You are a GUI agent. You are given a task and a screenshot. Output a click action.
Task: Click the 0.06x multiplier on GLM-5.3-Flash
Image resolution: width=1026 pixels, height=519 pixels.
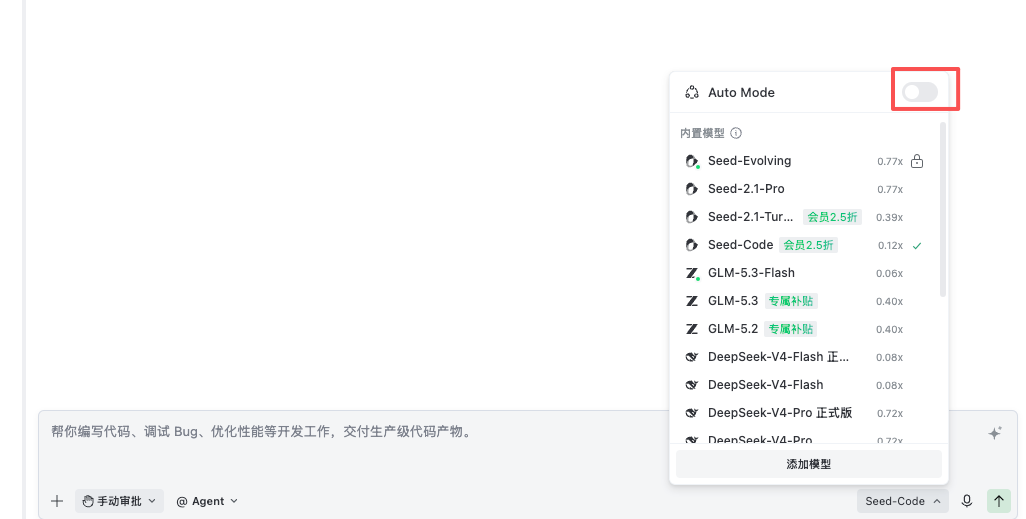tap(889, 274)
